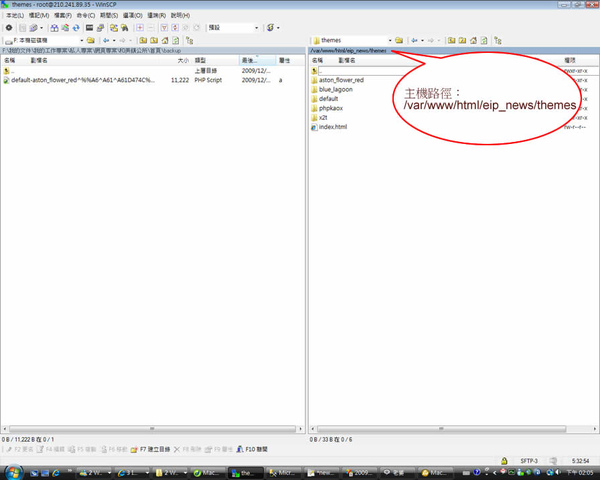Click the filter funnel toolbar icon
The image size is (600, 480).
(164, 28)
